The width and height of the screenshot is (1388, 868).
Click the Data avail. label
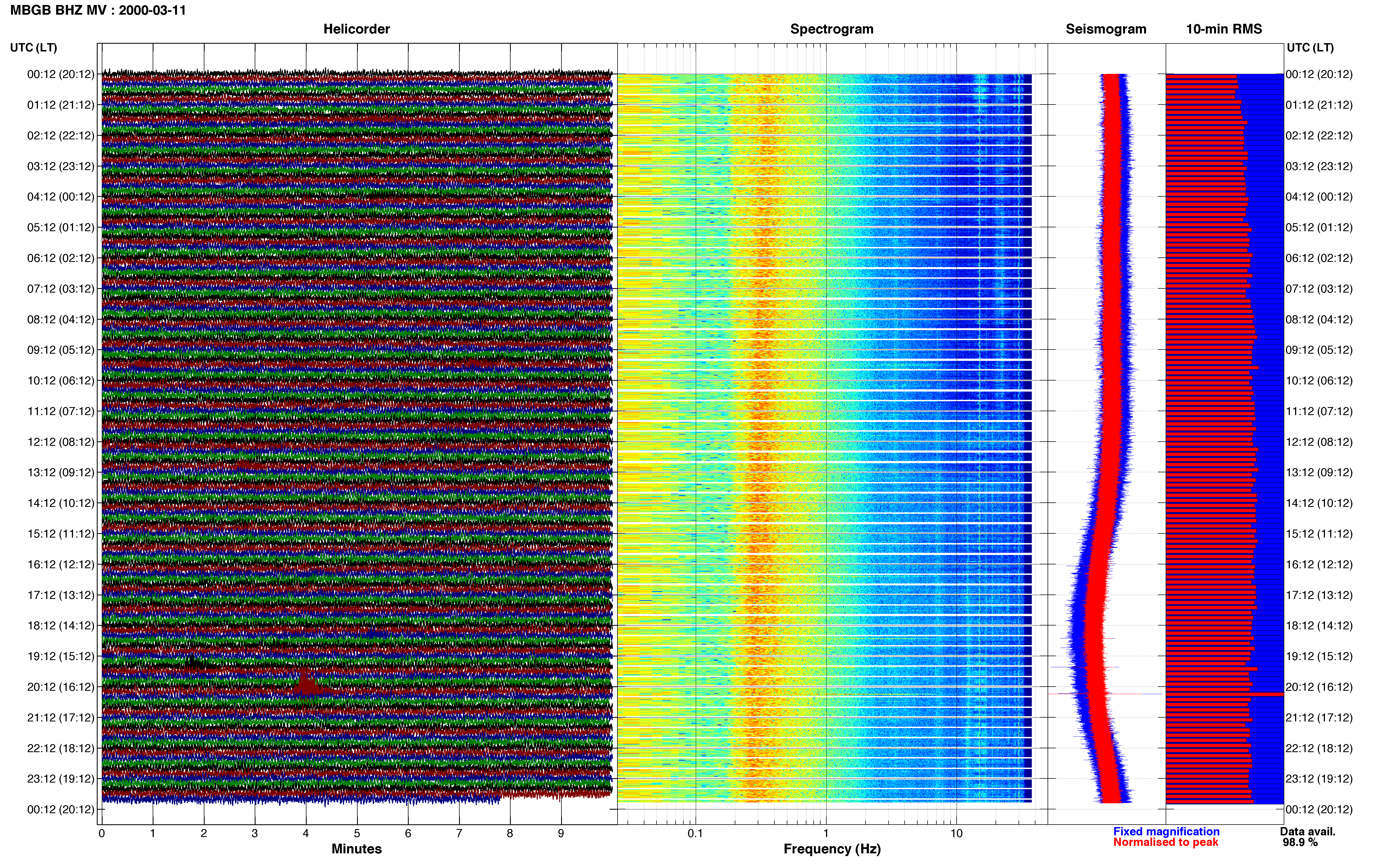[1308, 831]
